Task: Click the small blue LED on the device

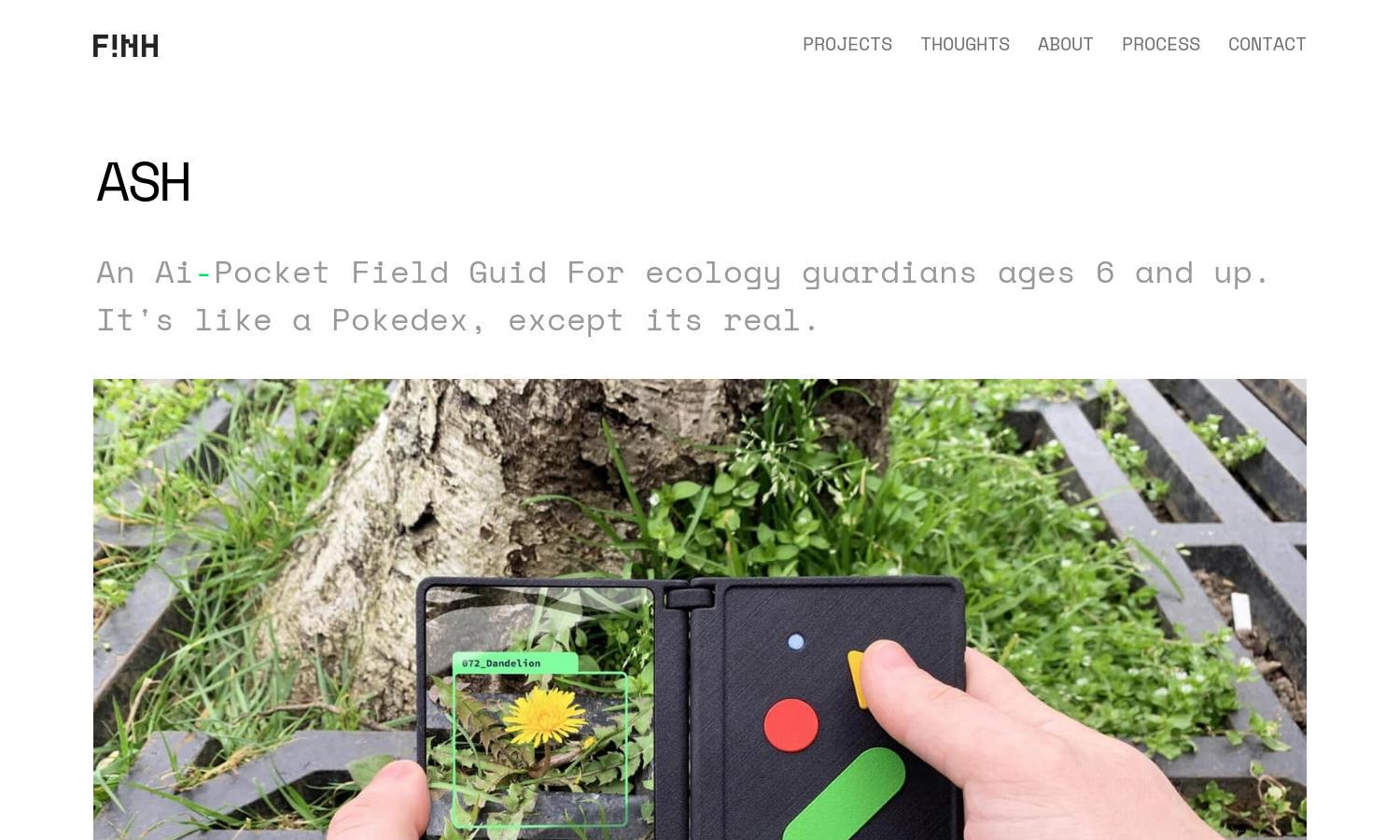Action: click(x=795, y=642)
